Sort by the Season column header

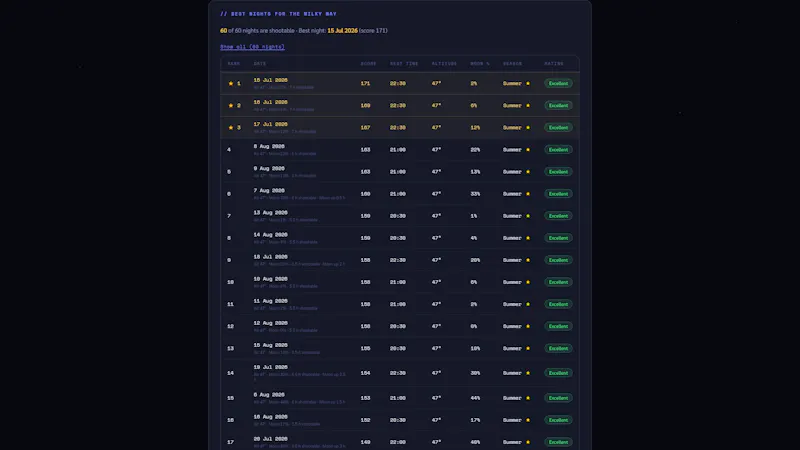pyautogui.click(x=512, y=64)
